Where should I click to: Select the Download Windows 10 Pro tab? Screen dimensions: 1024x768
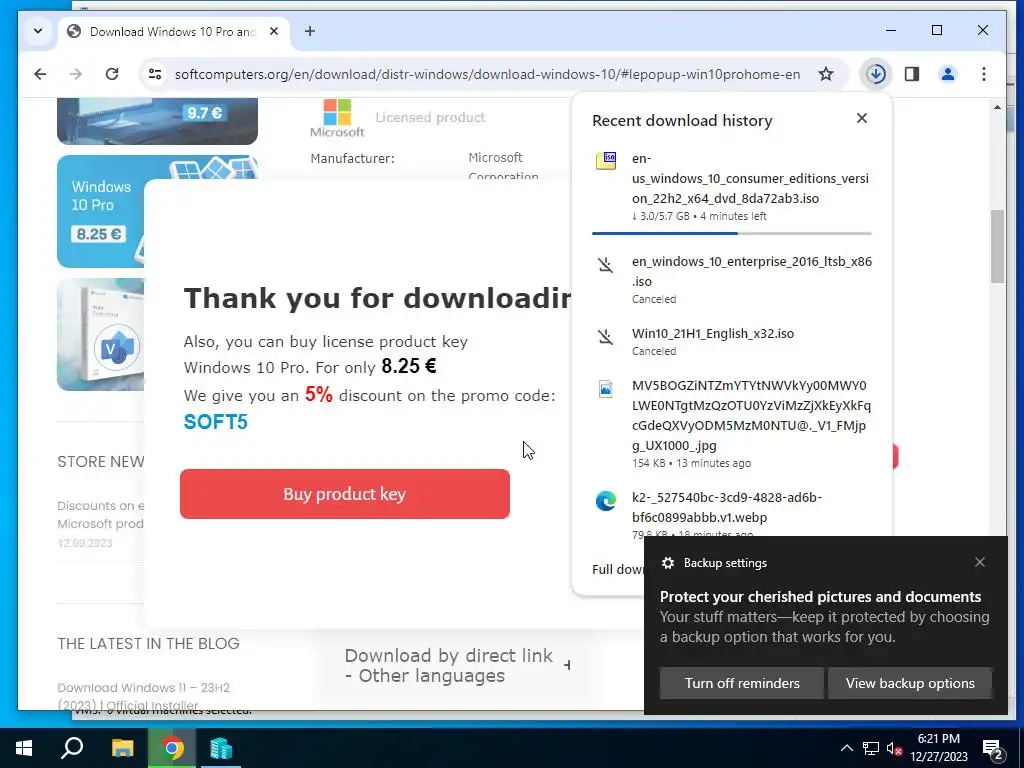[x=172, y=31]
